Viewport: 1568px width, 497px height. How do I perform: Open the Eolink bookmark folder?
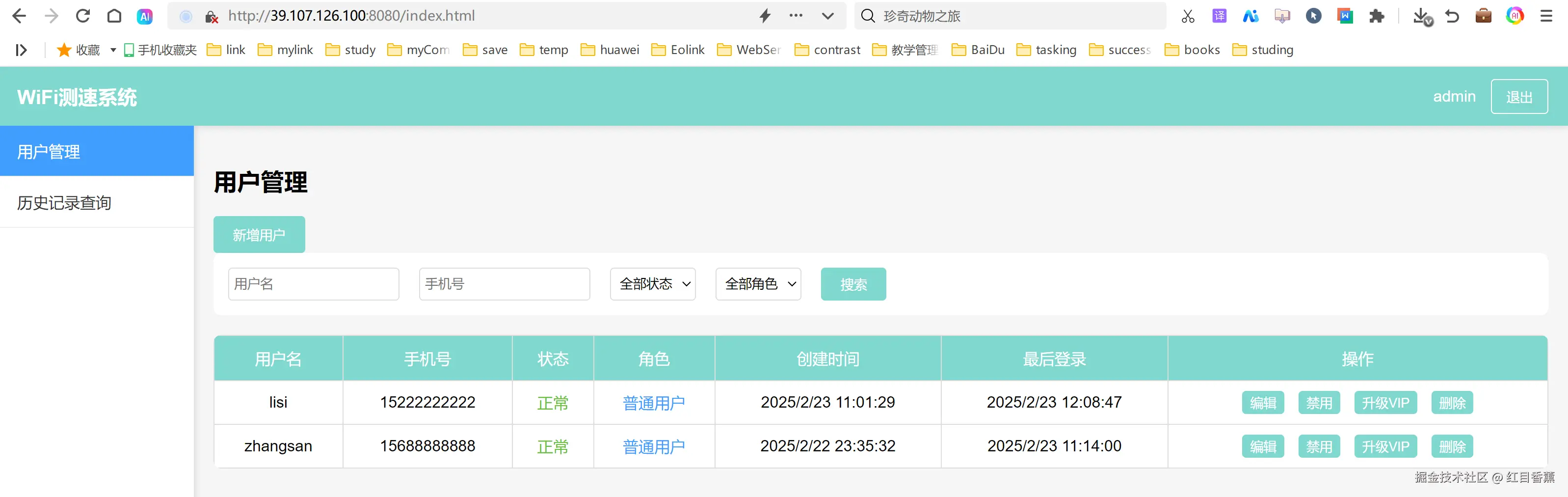(678, 50)
